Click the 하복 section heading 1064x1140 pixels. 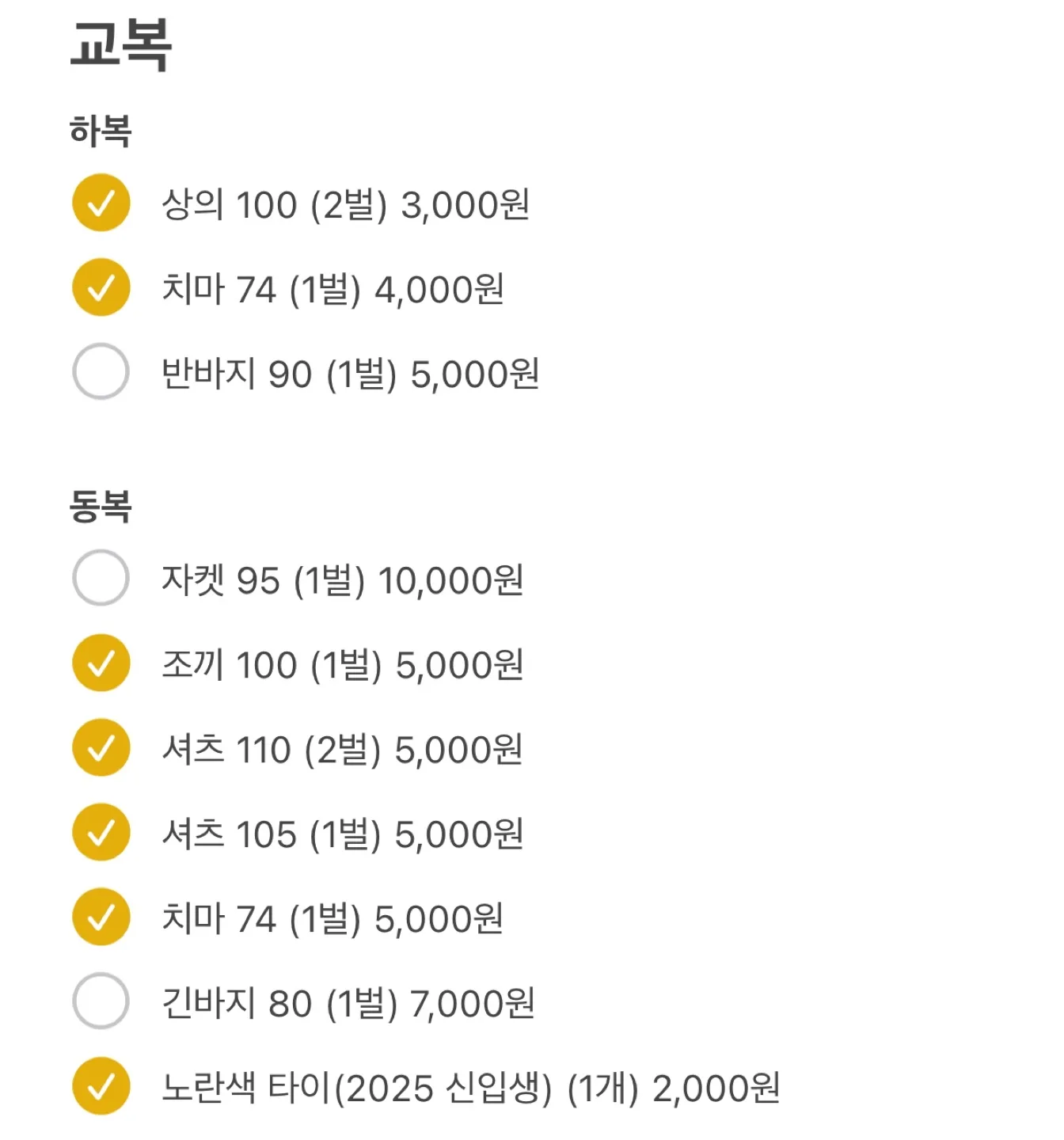[x=101, y=131]
